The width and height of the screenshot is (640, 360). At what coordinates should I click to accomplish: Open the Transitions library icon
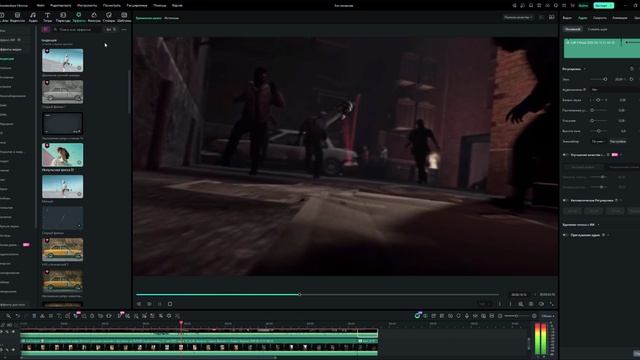(x=63, y=17)
